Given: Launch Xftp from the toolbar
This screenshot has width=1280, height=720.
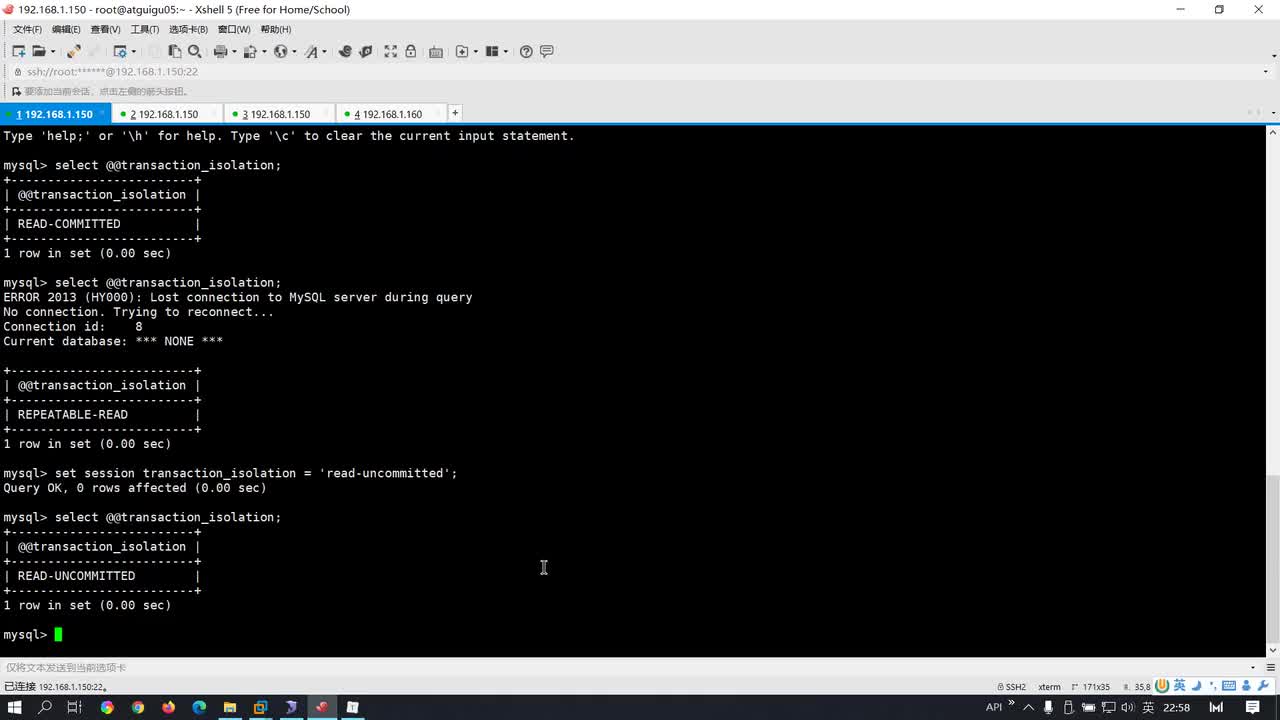Looking at the screenshot, I should pos(345,51).
